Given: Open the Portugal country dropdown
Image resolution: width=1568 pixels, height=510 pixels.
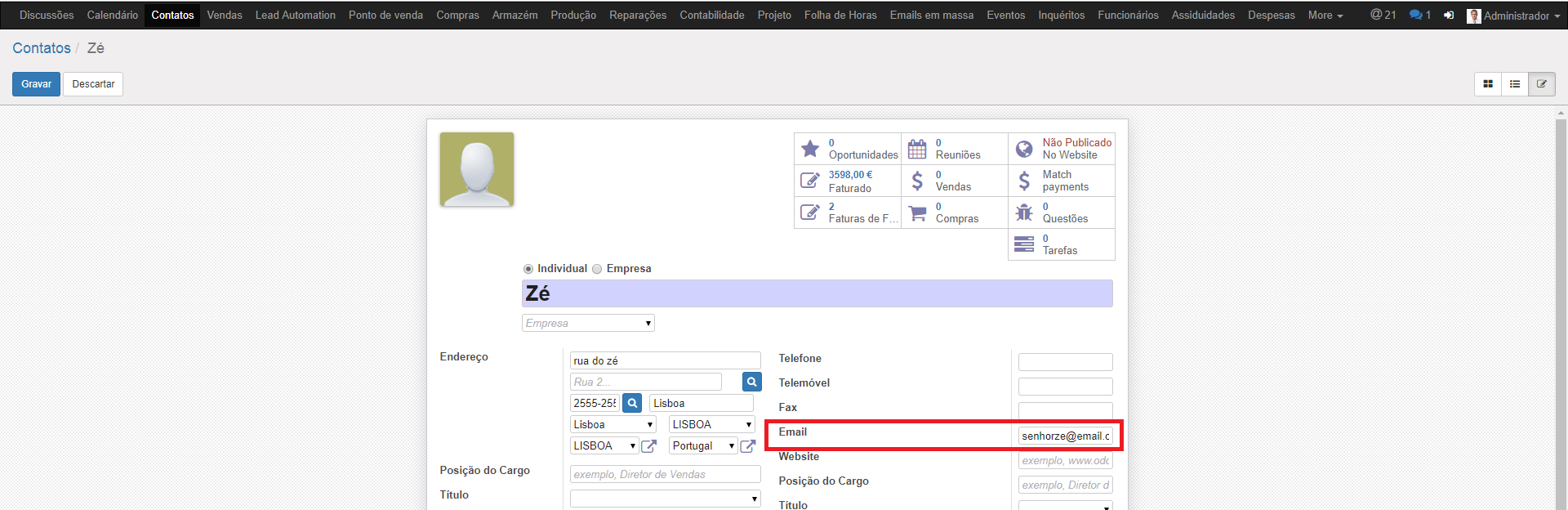Looking at the screenshot, I should pyautogui.click(x=703, y=446).
